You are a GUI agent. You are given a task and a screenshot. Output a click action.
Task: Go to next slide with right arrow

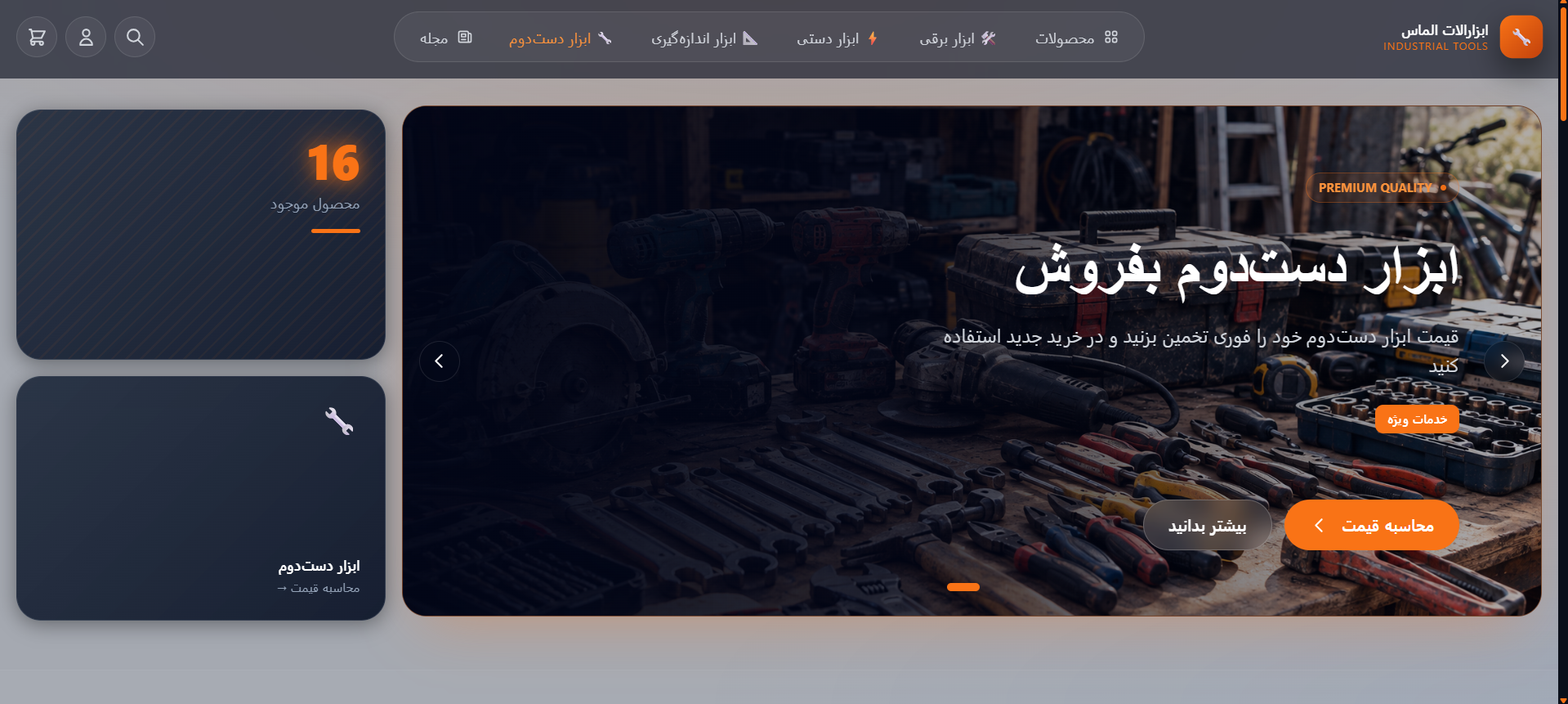pos(1504,361)
